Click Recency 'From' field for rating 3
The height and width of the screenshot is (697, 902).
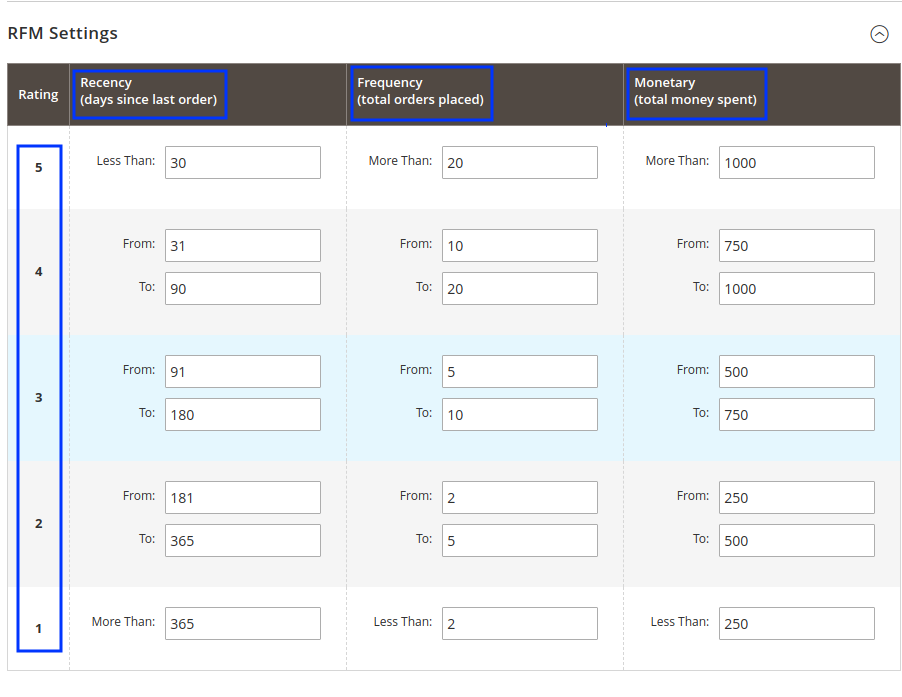coord(243,372)
